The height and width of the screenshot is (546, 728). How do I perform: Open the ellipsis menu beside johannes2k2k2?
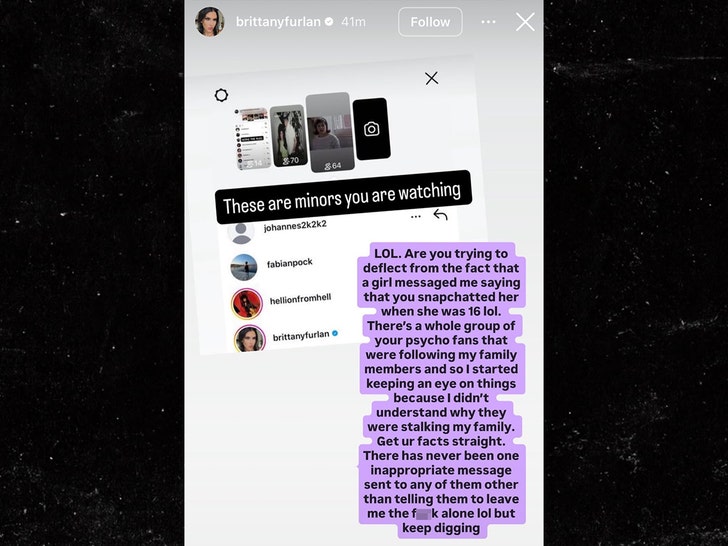coord(416,216)
